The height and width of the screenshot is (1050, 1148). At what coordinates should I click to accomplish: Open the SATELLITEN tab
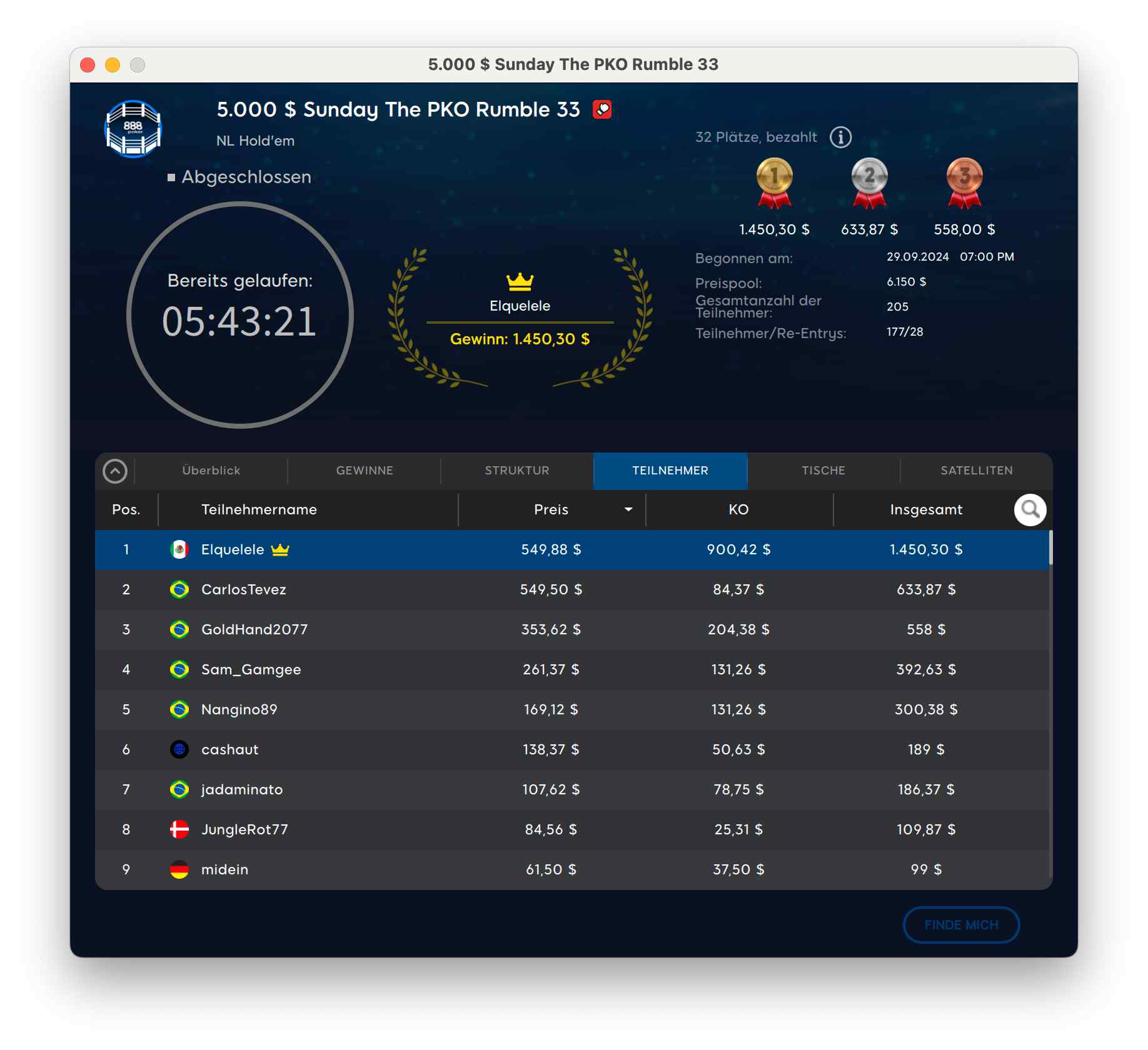tap(976, 471)
